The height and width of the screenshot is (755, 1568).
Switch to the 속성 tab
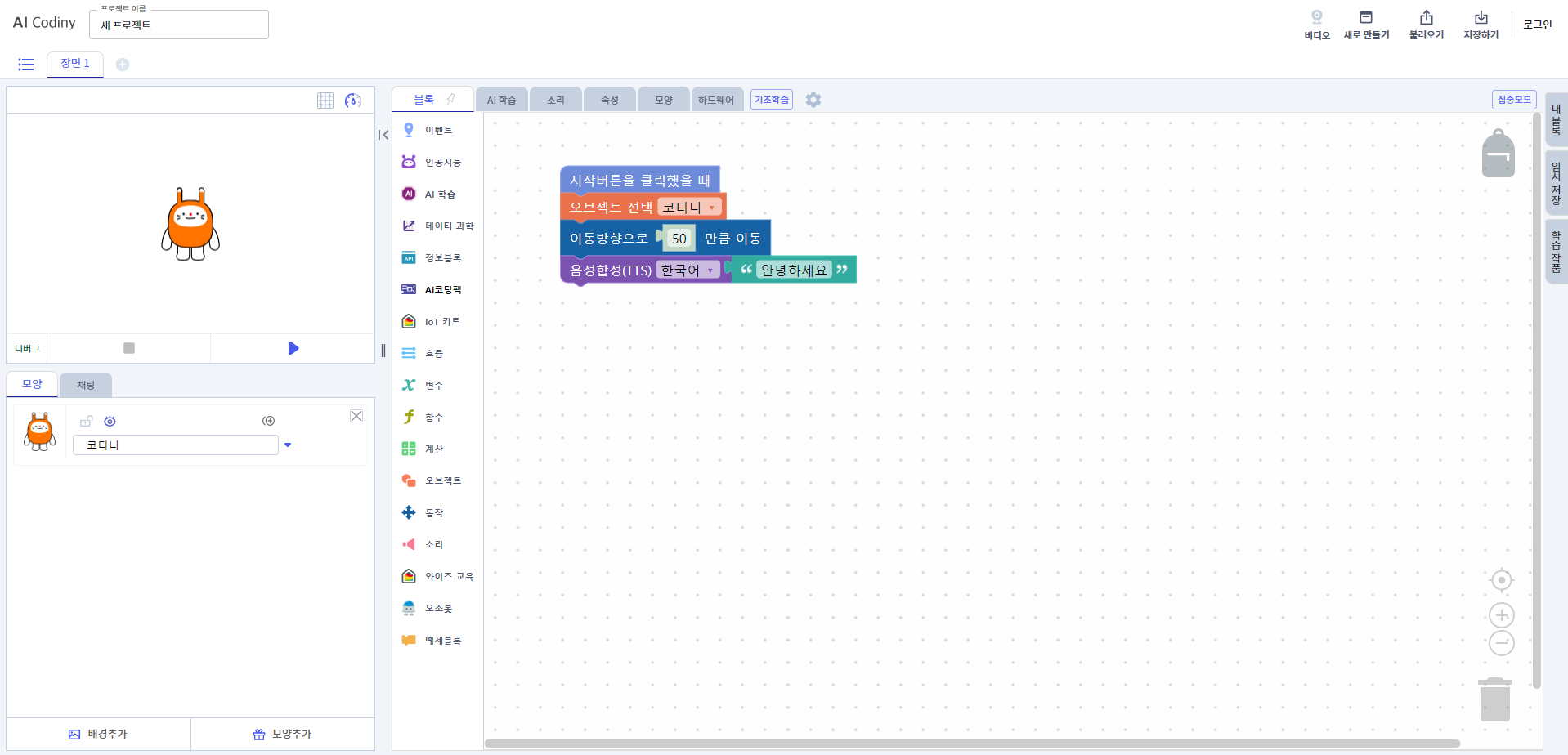(x=610, y=100)
